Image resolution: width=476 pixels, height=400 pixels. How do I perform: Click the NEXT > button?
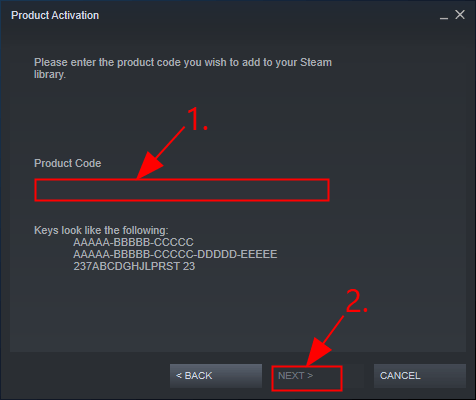pyautogui.click(x=307, y=378)
